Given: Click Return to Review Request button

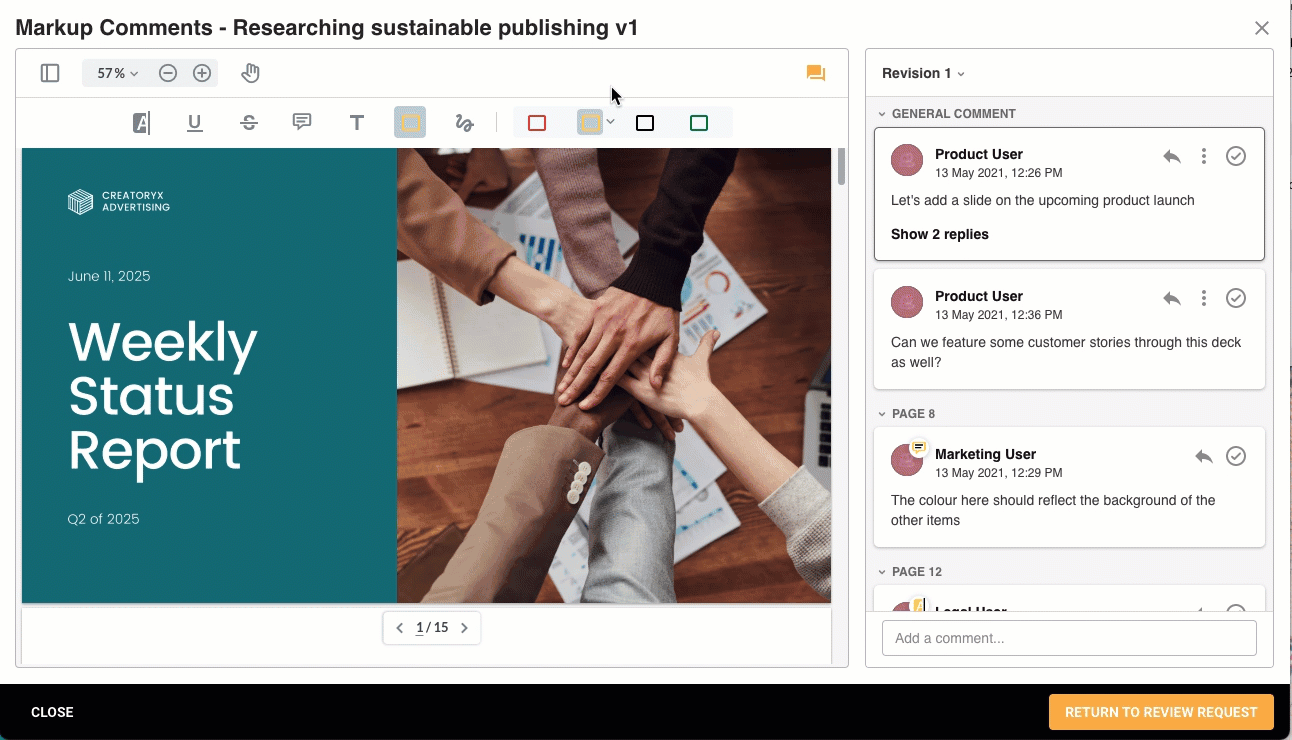Looking at the screenshot, I should tap(1160, 712).
